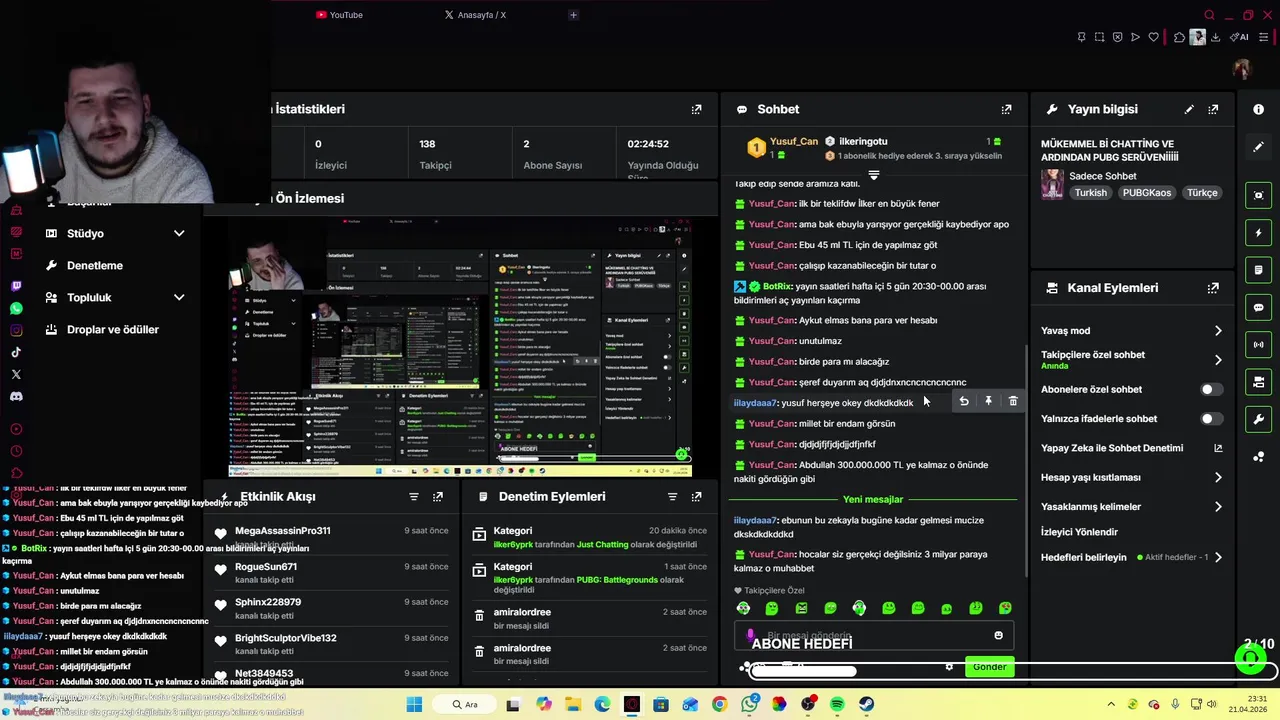Open chat settings gear beside the Gönder button
This screenshot has height=720, width=1280.
[949, 667]
